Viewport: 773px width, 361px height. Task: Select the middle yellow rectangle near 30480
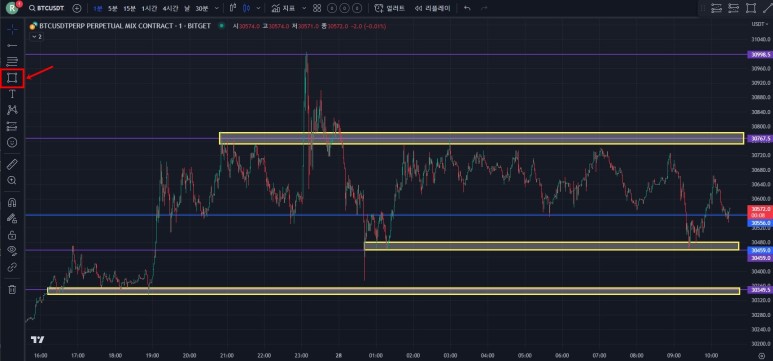pos(551,246)
